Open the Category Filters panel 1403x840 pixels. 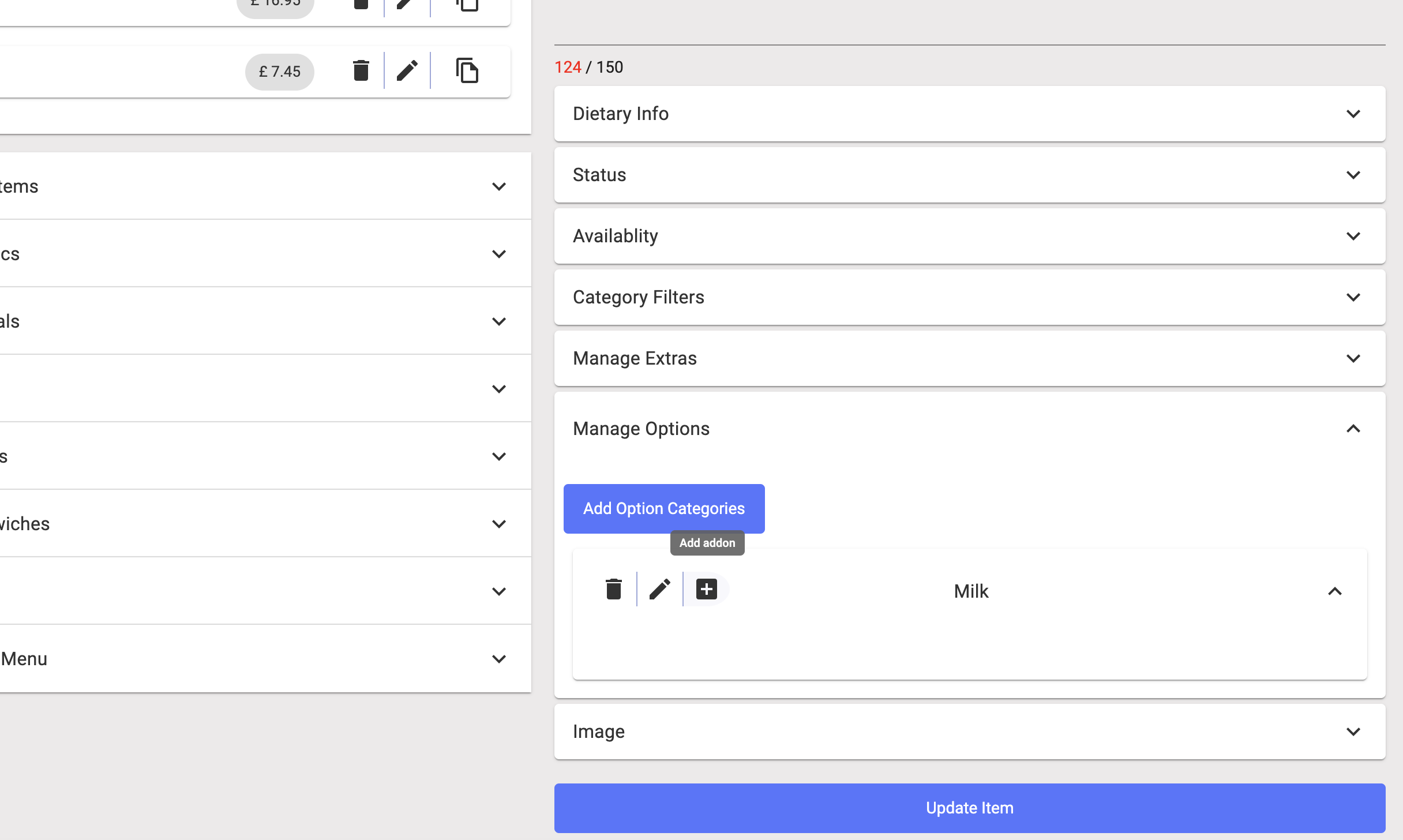tap(1353, 297)
